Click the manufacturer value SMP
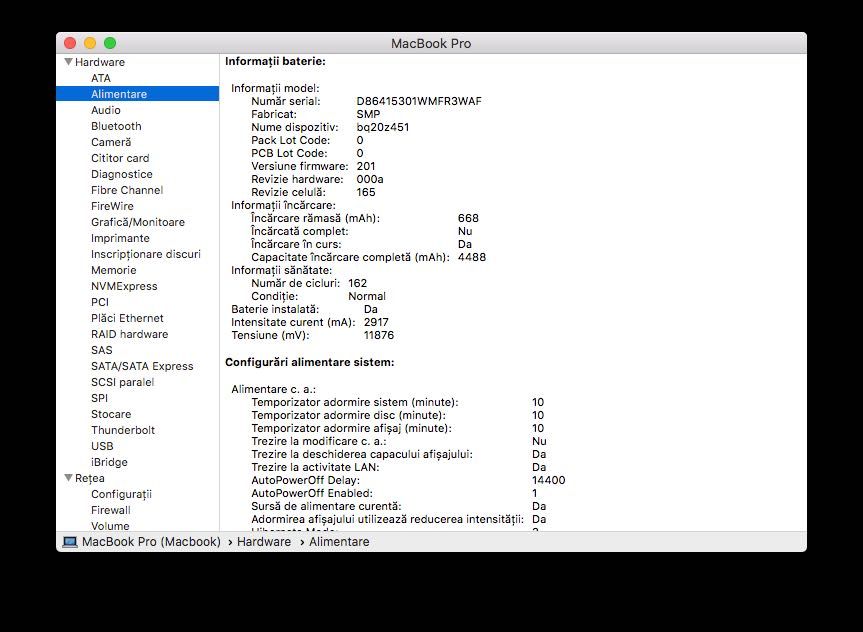The width and height of the screenshot is (863, 632). click(368, 114)
